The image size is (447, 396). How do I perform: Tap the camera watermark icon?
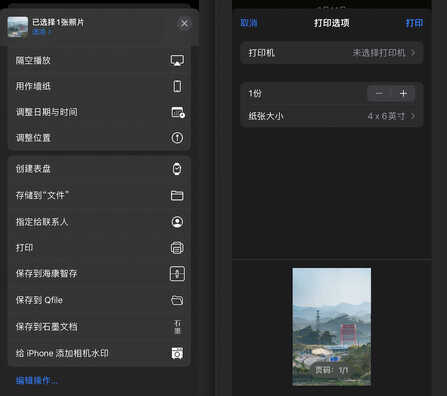coord(177,353)
